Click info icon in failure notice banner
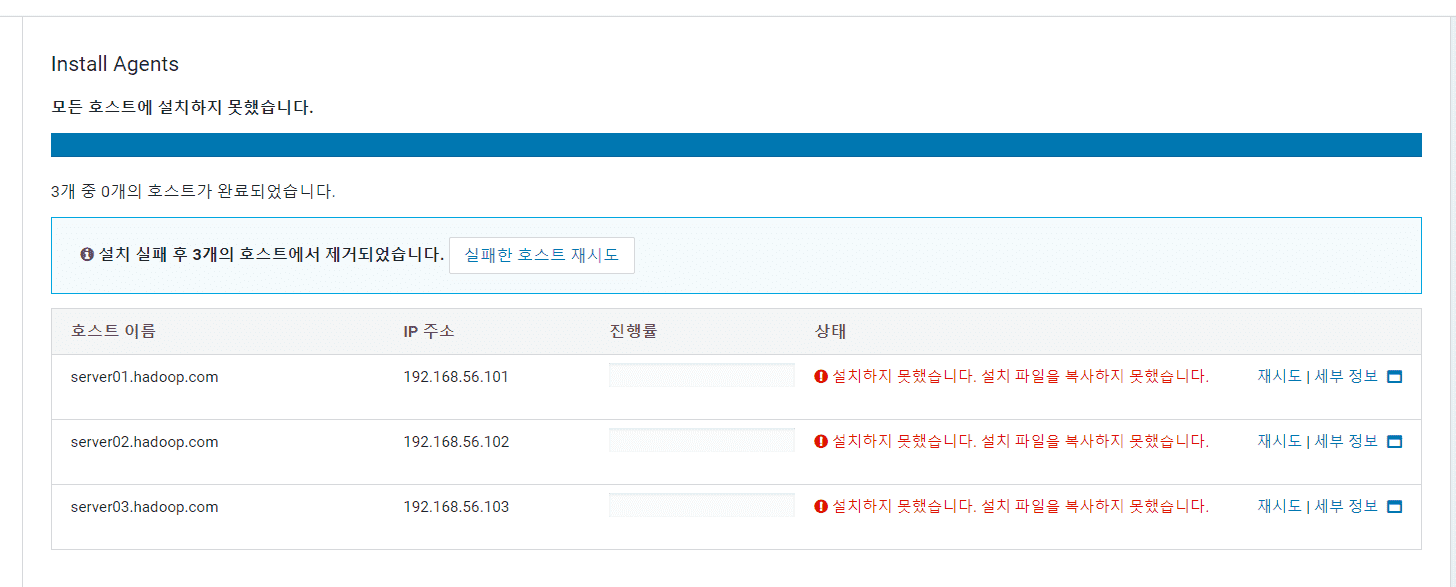The image size is (1456, 587). (x=87, y=255)
